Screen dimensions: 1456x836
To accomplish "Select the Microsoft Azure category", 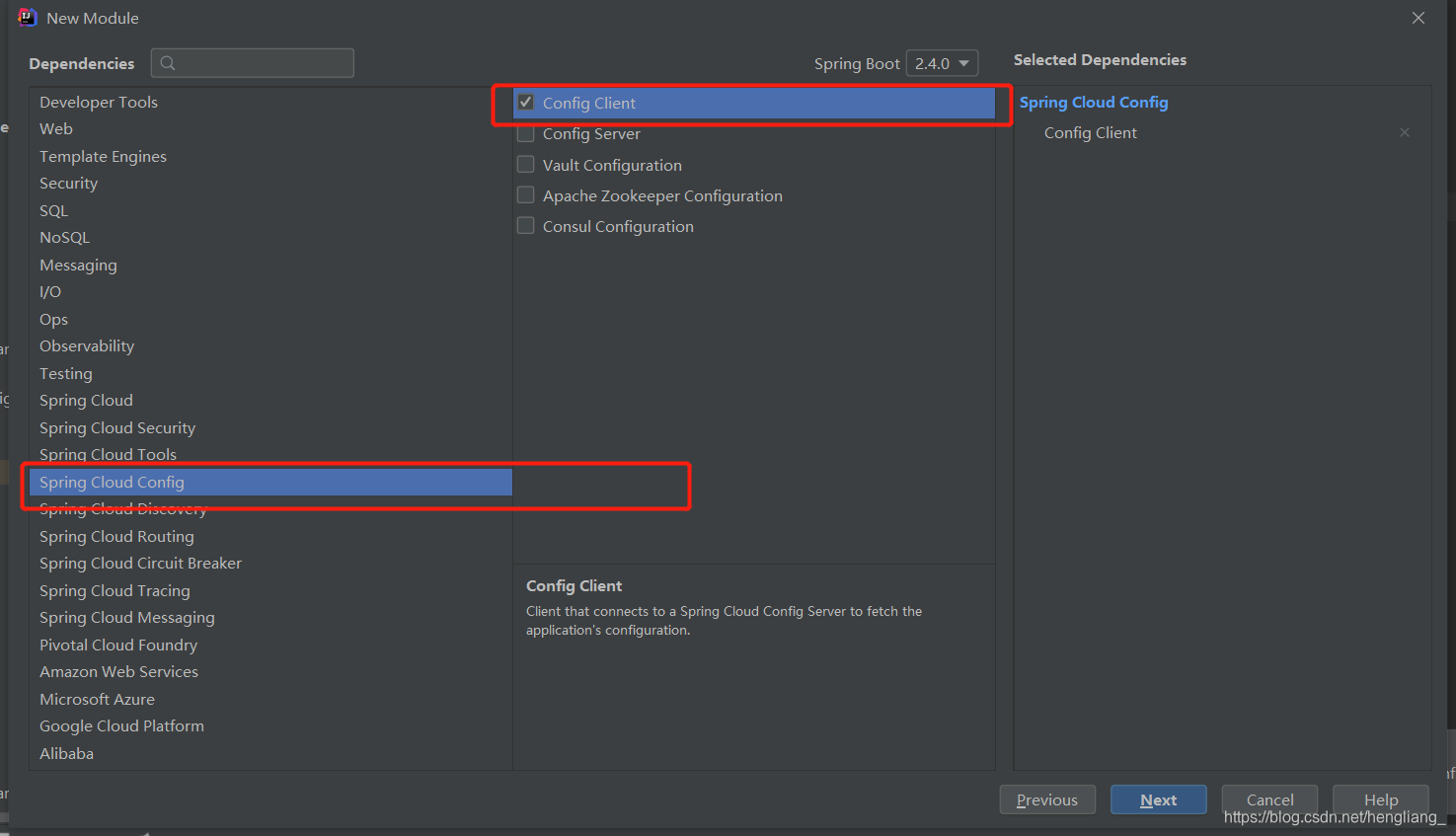I will 270,699.
